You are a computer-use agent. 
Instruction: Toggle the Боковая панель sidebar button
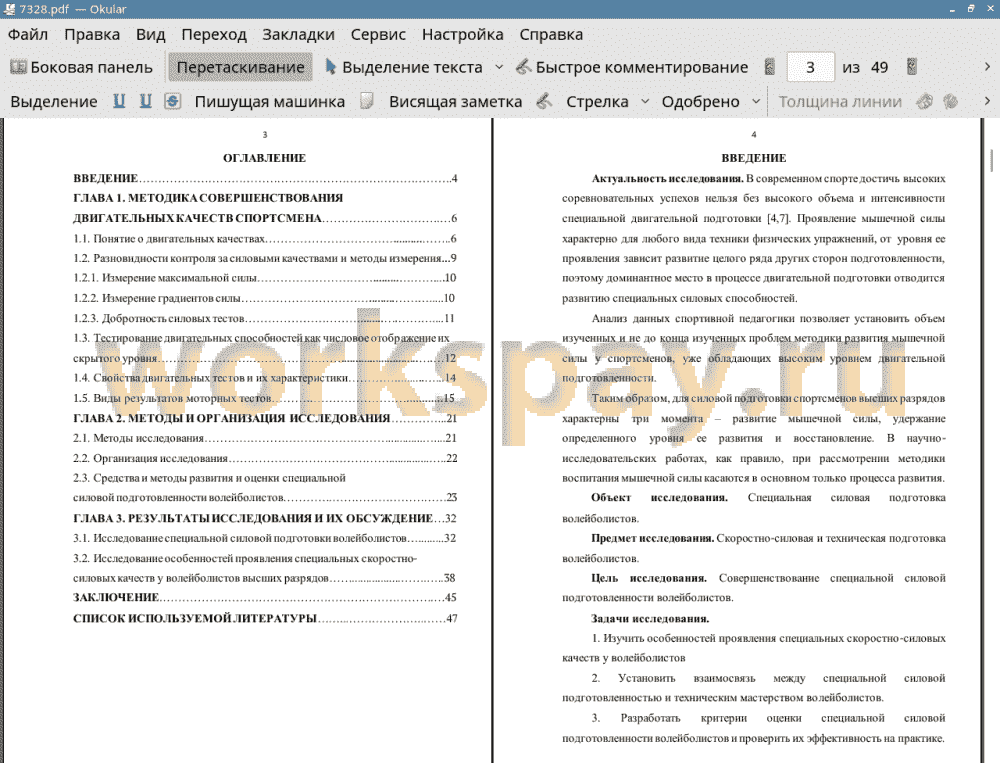82,67
